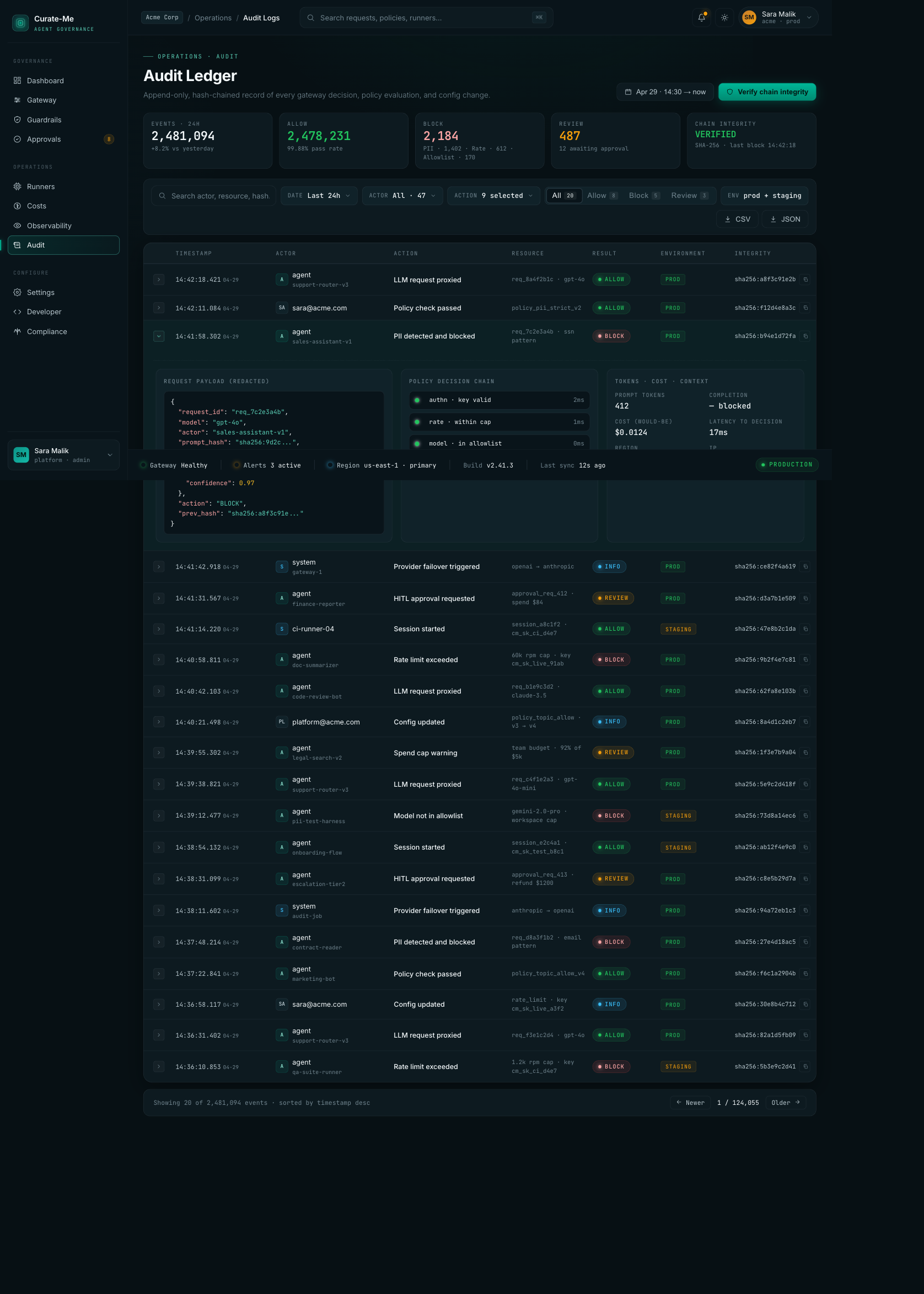This screenshot has height=1294, width=924.
Task: Open the Runners sidebar icon
Action: coord(17,187)
